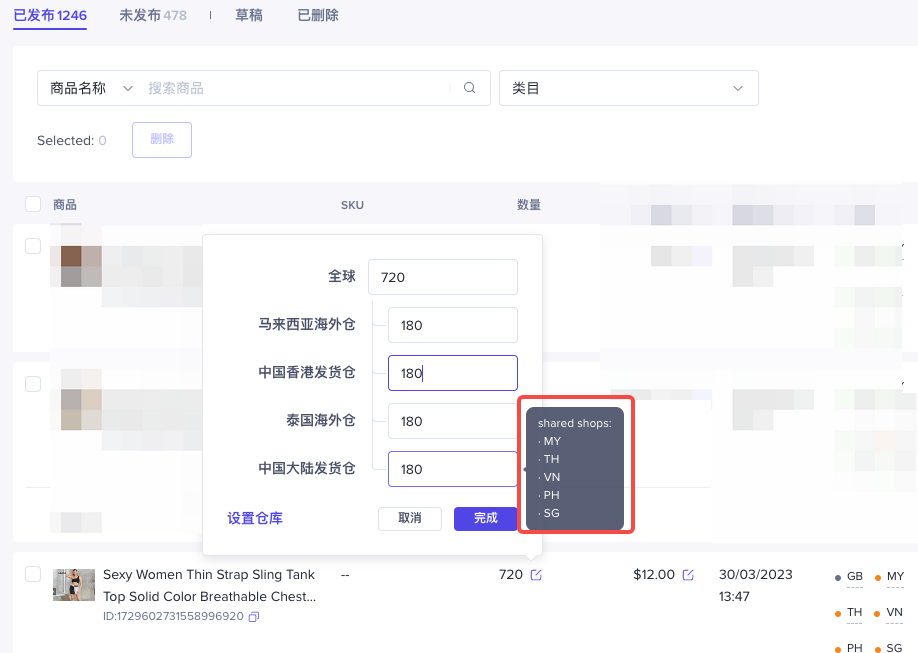This screenshot has height=653, width=918.
Task: Open the 商品名称 search type dropdown
Action: [90, 88]
